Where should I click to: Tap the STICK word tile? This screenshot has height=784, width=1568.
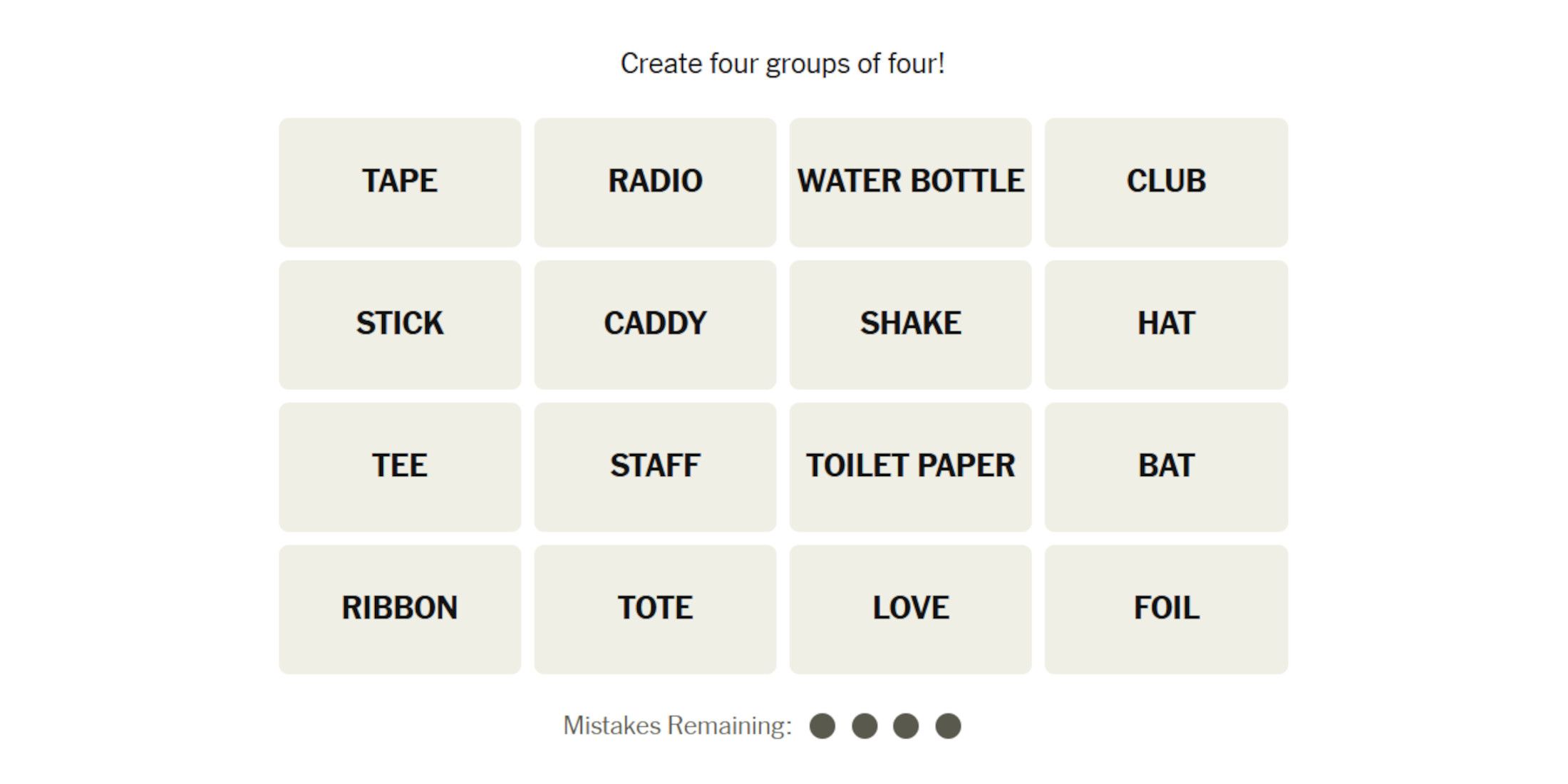pyautogui.click(x=399, y=324)
